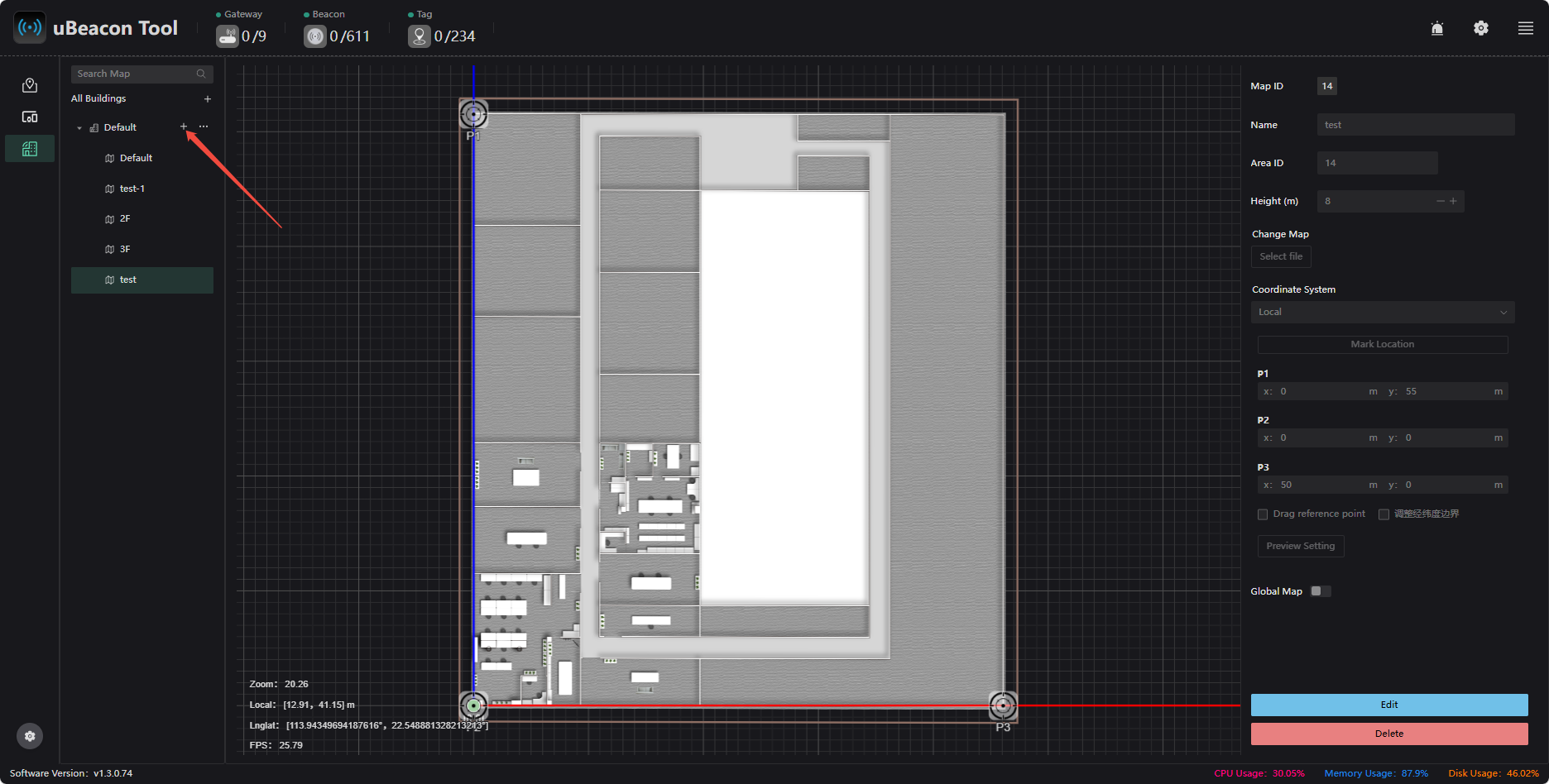
Task: Click the Area ID input field
Action: [x=1378, y=163]
